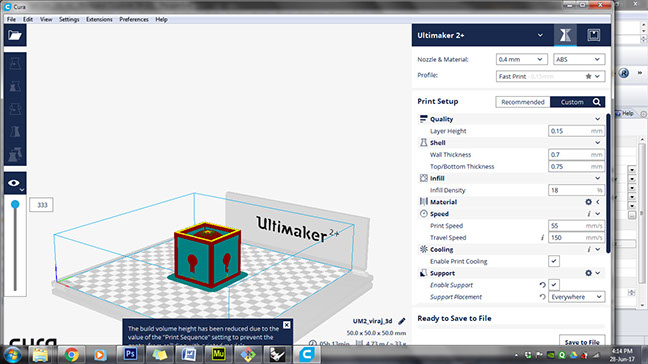
Task: Open the View menu
Action: pyautogui.click(x=46, y=19)
